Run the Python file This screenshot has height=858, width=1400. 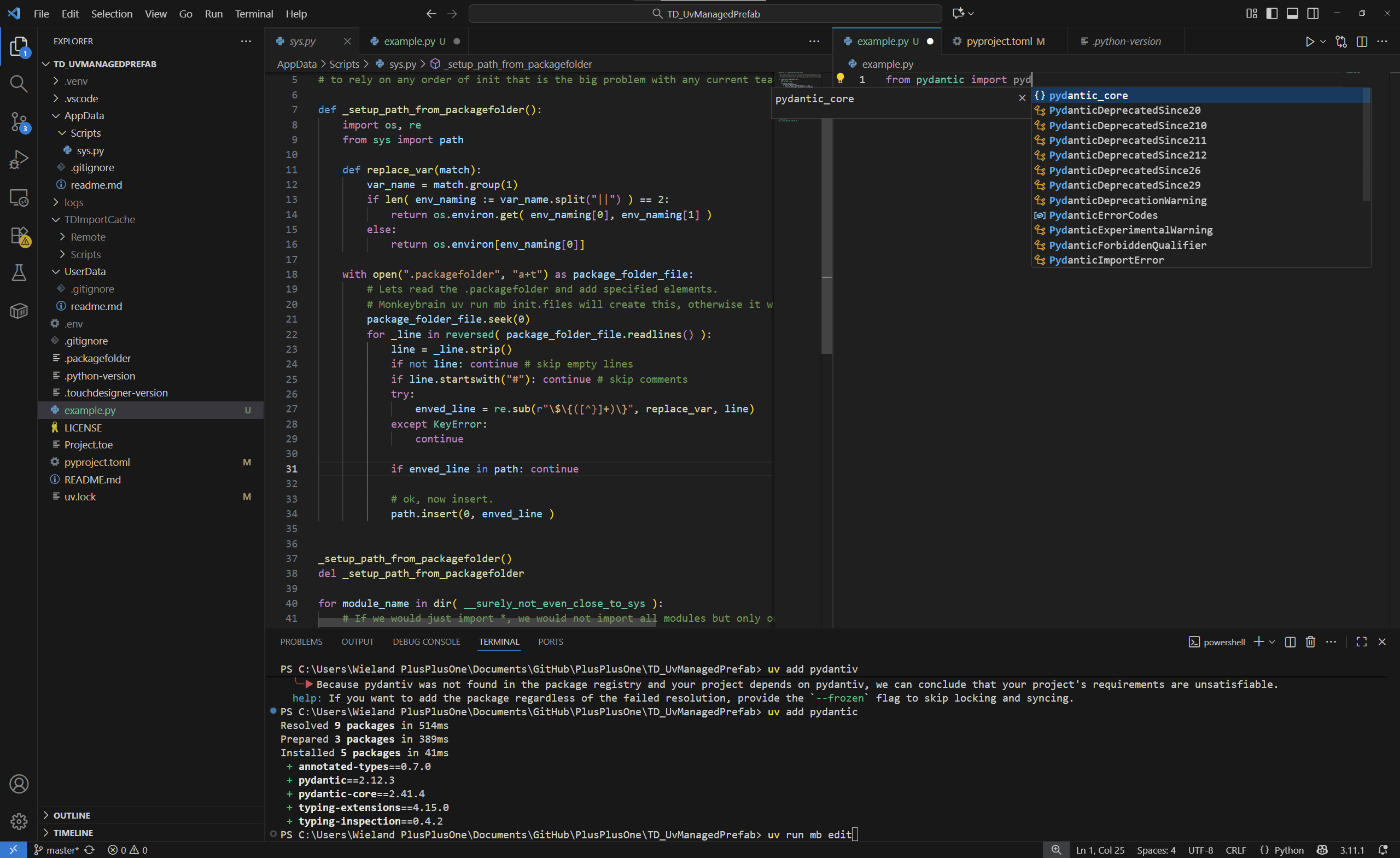pos(1310,42)
